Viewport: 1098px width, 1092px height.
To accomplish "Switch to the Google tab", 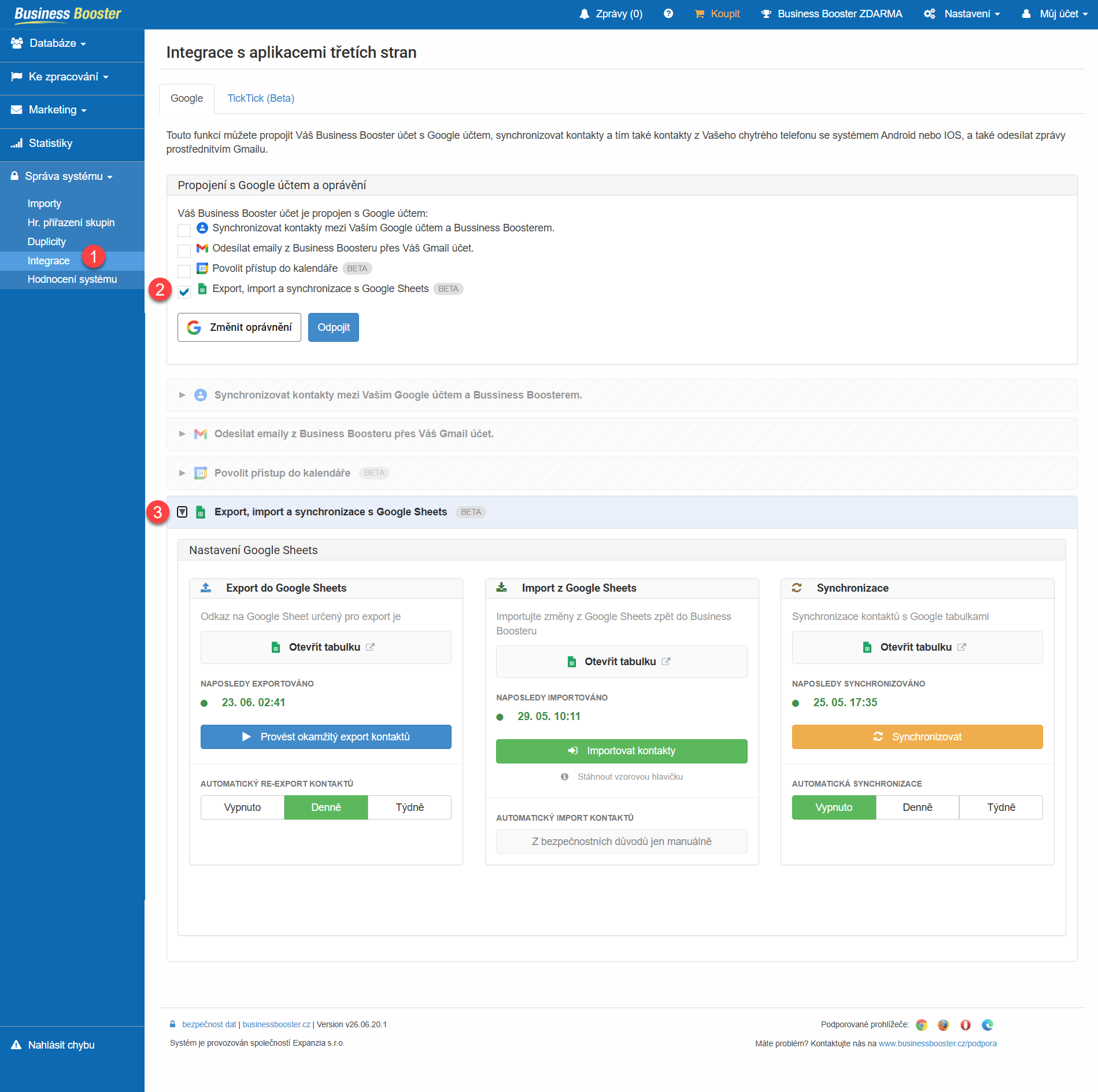I will click(x=187, y=98).
